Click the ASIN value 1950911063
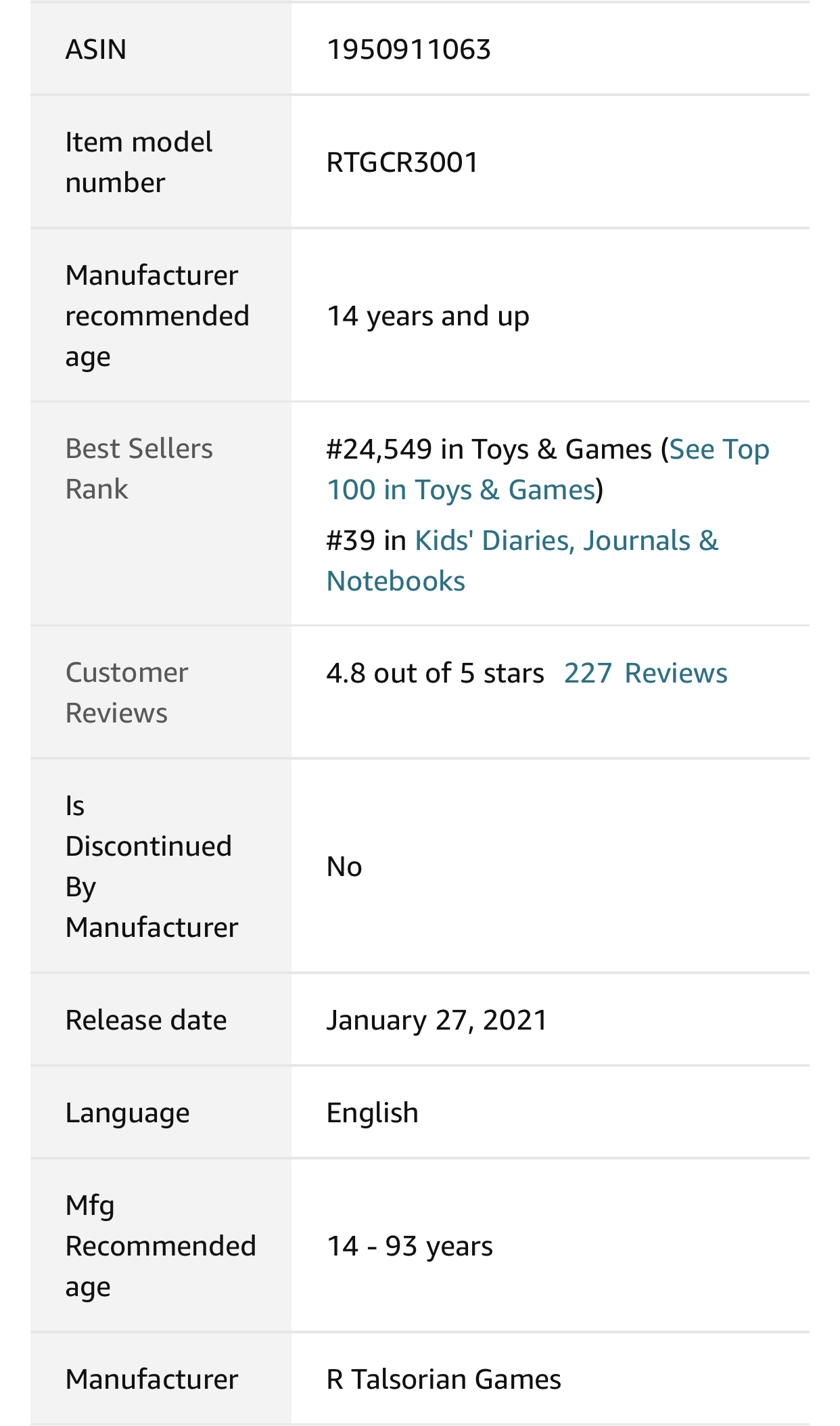The image size is (840, 1426). 409,49
